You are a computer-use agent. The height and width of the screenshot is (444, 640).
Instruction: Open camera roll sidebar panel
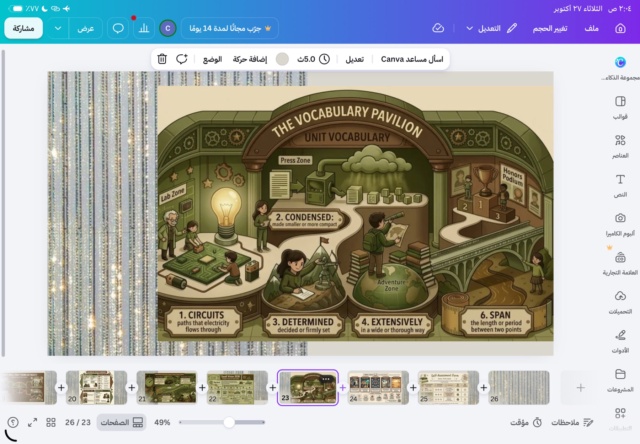pyautogui.click(x=620, y=224)
